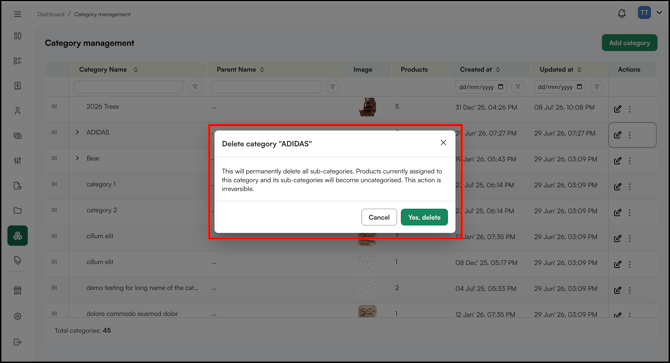Click the 2026 Trees category image thumbnail
This screenshot has width=670, height=363.
click(367, 107)
